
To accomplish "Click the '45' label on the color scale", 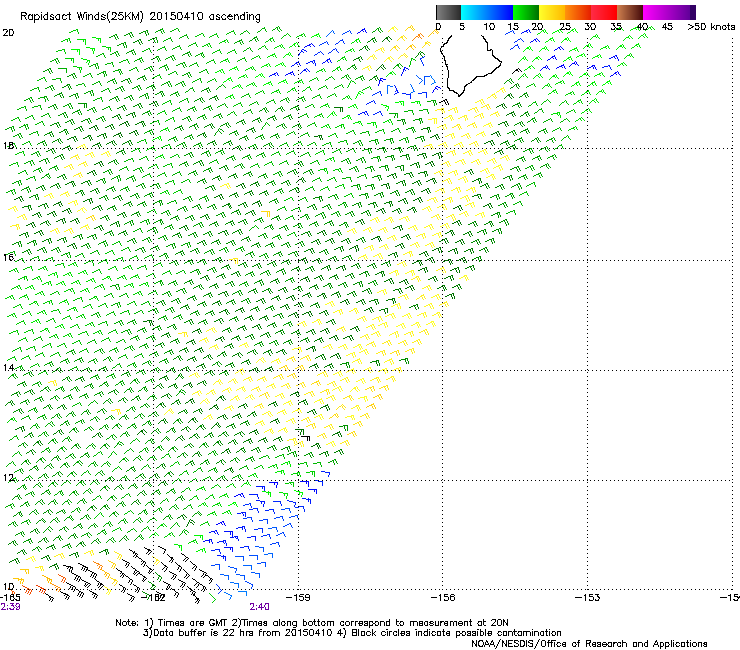I will click(x=667, y=27).
